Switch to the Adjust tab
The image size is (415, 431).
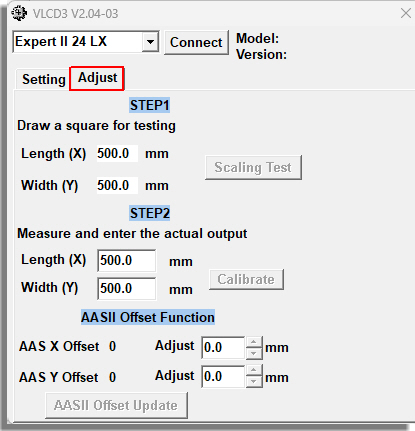(97, 78)
